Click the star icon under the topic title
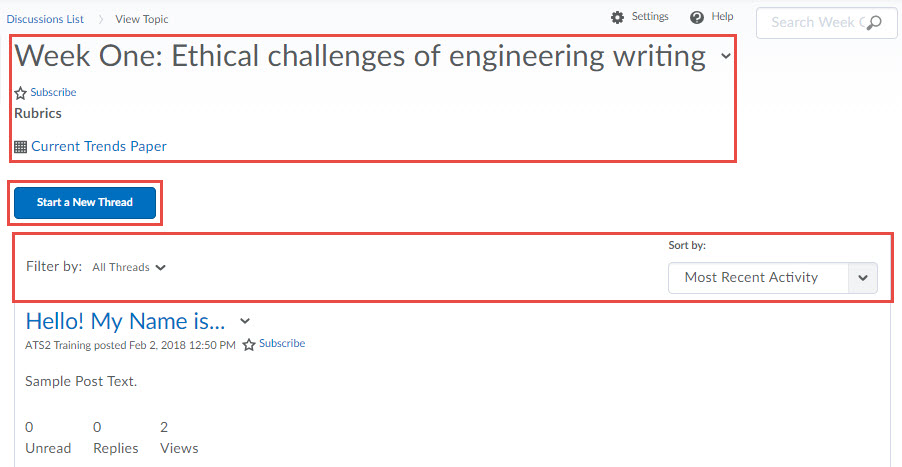902x467 pixels. coord(20,93)
